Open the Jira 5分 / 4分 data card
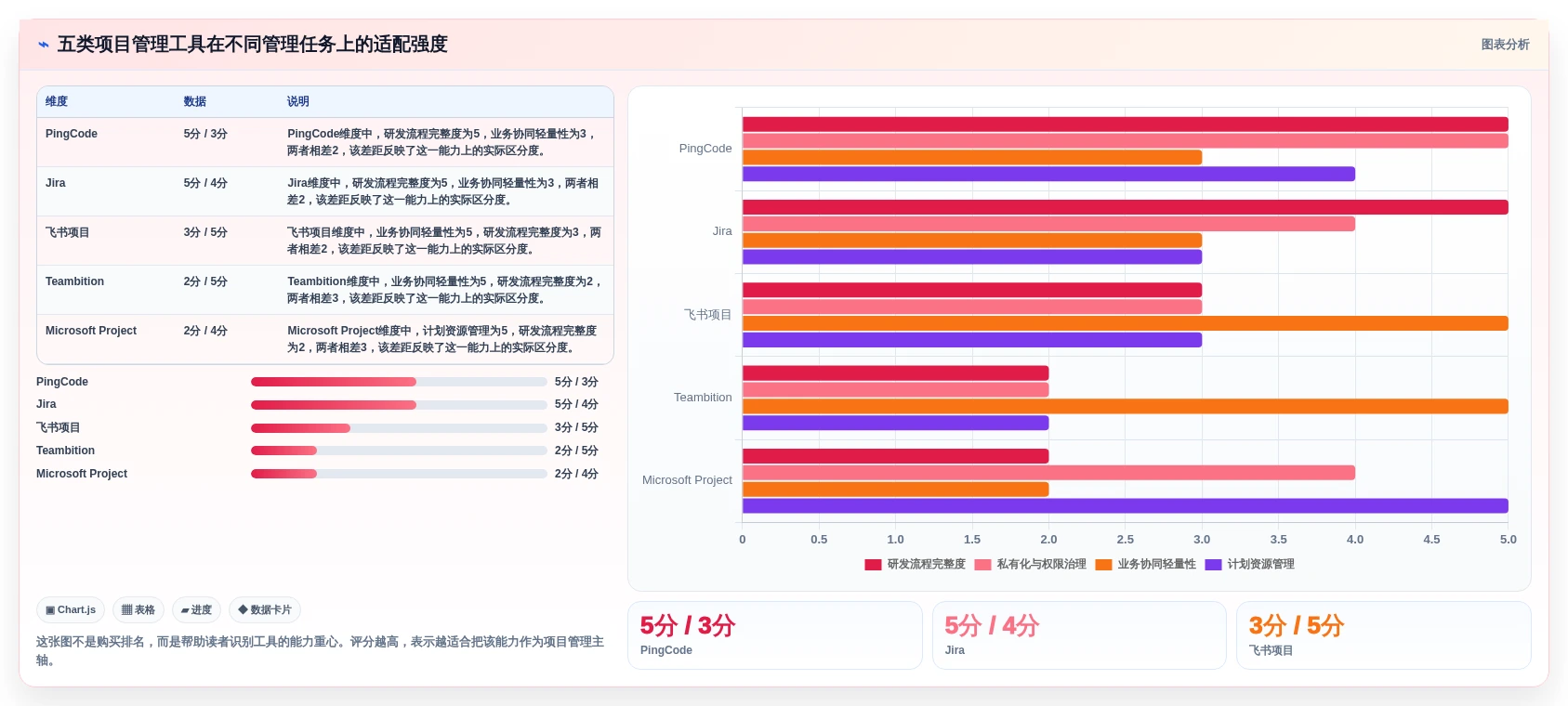Screen dimensions: 1568x706 click(1079, 635)
